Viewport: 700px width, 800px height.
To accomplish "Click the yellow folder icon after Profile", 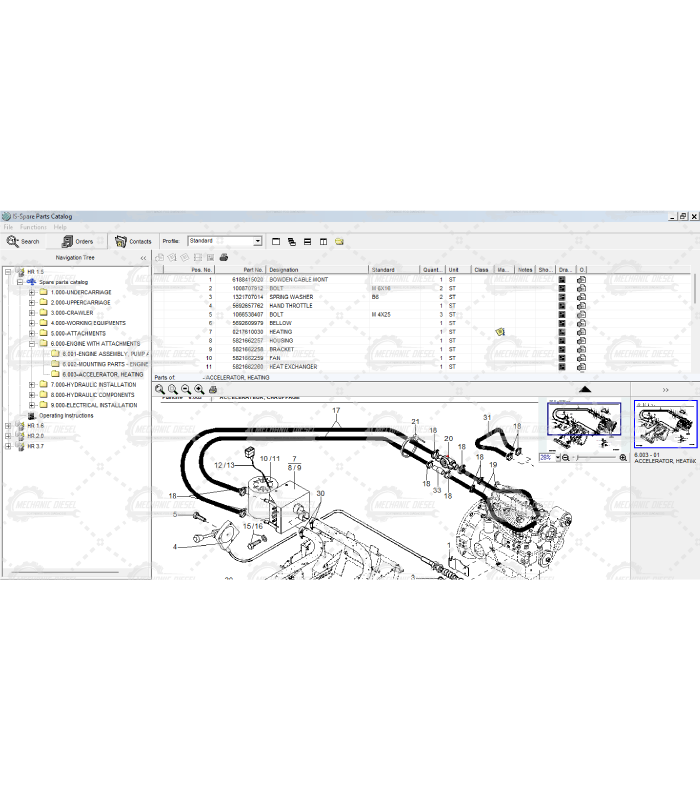I will 340,241.
